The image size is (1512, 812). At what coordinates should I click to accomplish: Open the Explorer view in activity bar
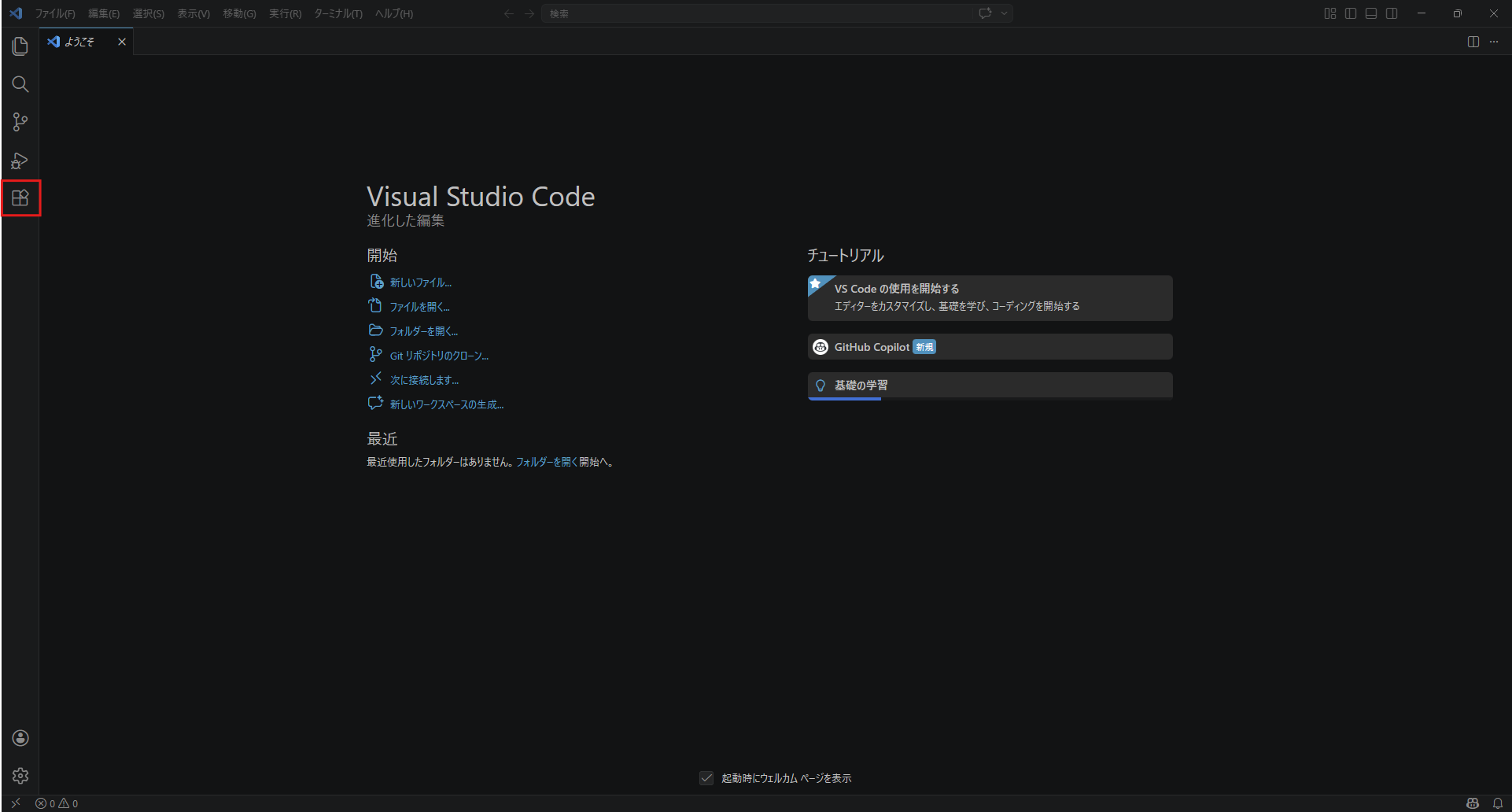(20, 46)
